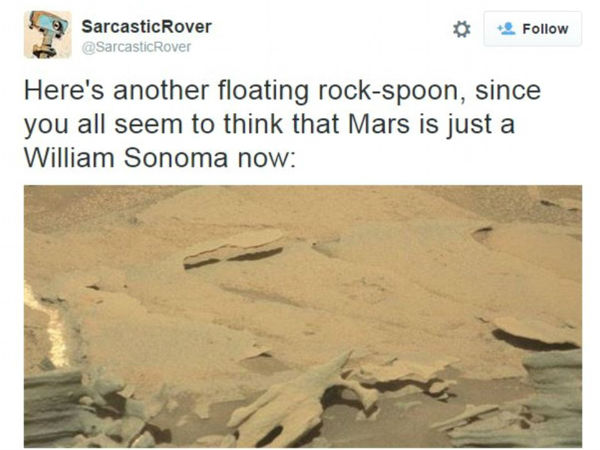Viewport: 600px width, 450px height.
Task: Click the words "William Sonoma" in tweet
Action: coord(126,158)
